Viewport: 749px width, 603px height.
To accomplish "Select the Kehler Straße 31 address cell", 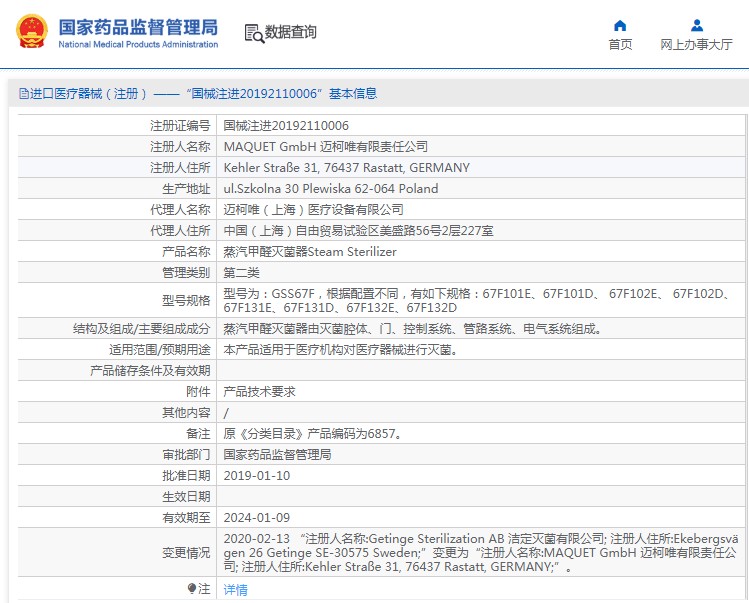I will pyautogui.click(x=481, y=168).
